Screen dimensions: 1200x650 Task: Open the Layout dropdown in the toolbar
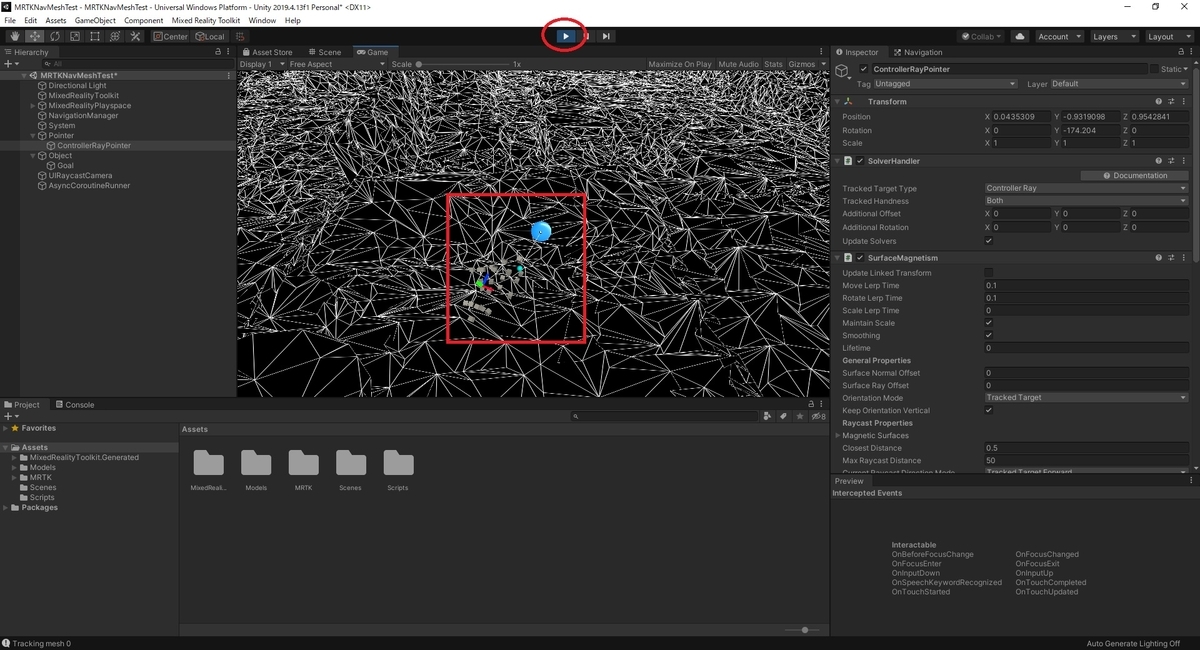[1169, 36]
